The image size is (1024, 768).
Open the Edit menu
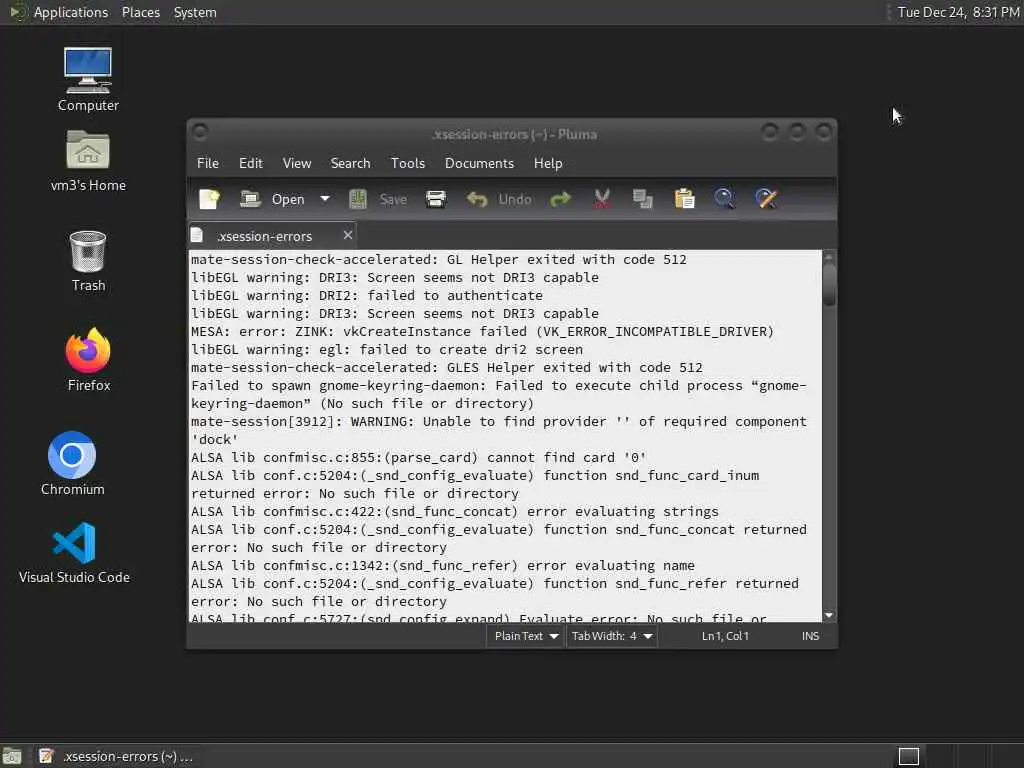(x=251, y=163)
